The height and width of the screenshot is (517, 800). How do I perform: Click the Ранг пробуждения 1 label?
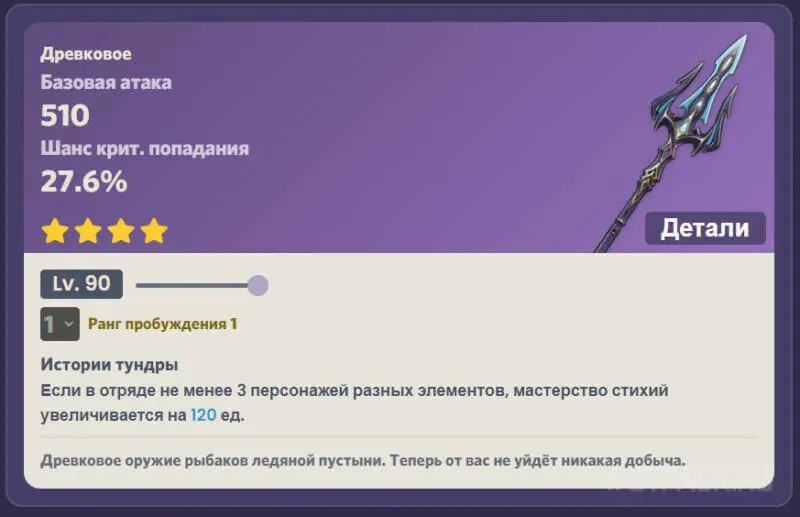162,324
